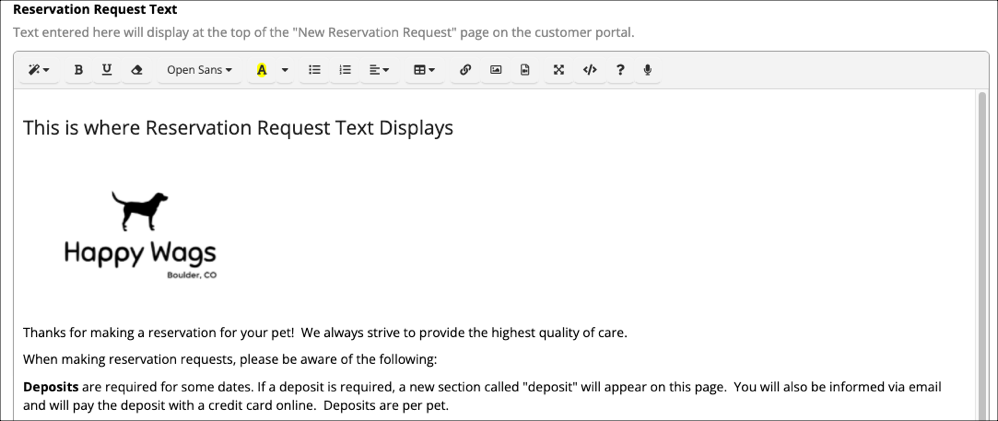Screen dimensions: 998x421
Task: Click the line ending 'Deposits are per pet.'
Action: point(235,405)
